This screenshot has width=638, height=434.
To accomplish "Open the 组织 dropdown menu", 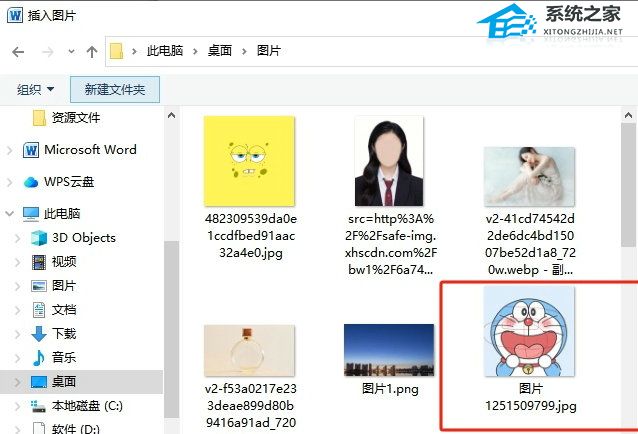I will (35, 89).
